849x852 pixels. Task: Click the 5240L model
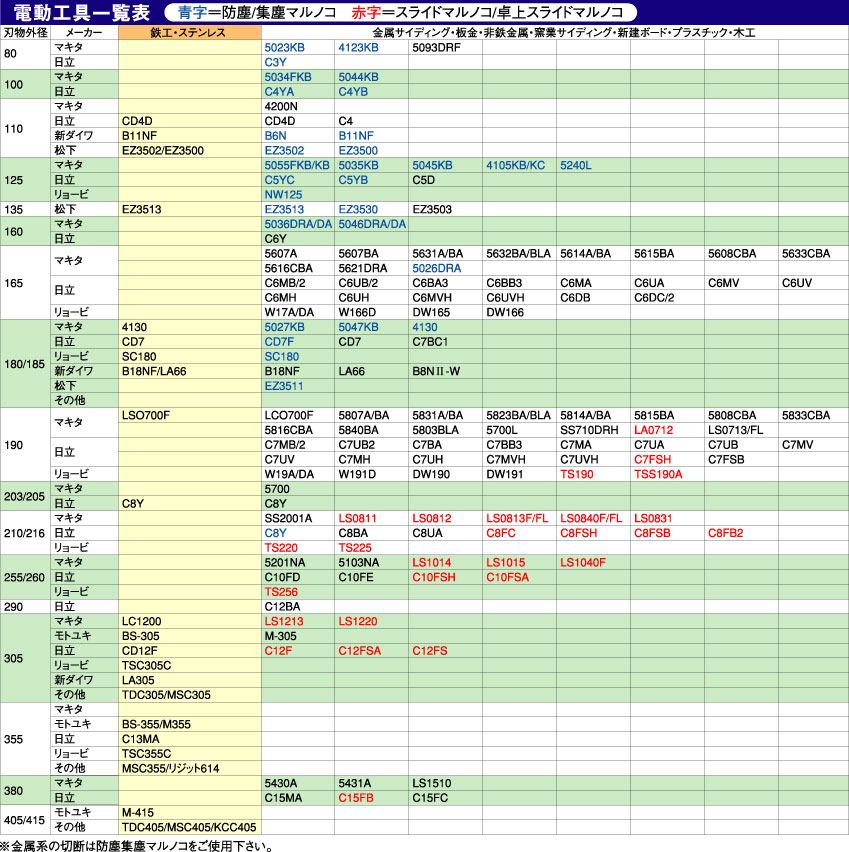point(576,165)
